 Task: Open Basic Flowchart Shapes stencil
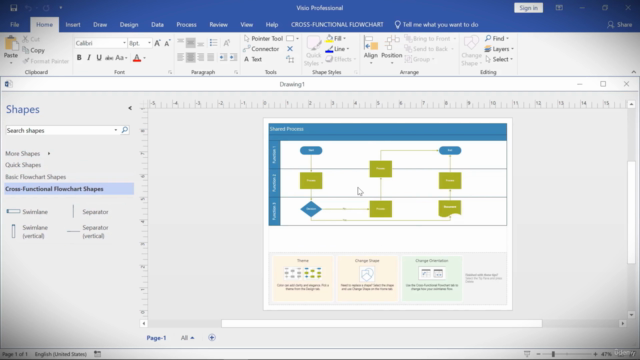tap(36, 177)
